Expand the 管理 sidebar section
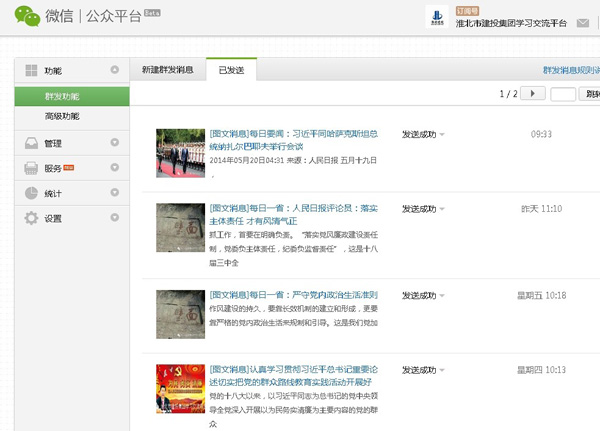This screenshot has height=431, width=600. (x=115, y=144)
